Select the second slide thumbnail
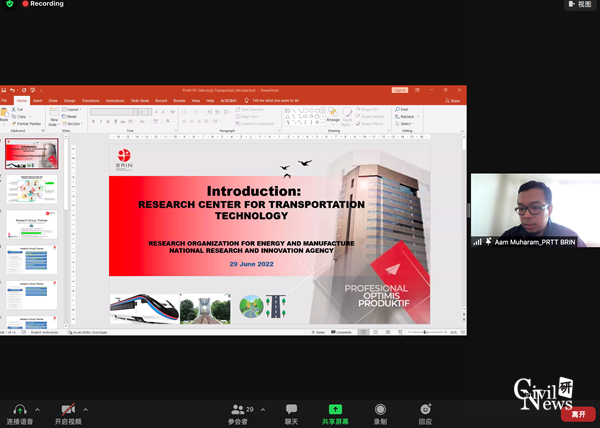The height and width of the screenshot is (428, 600). 33,189
